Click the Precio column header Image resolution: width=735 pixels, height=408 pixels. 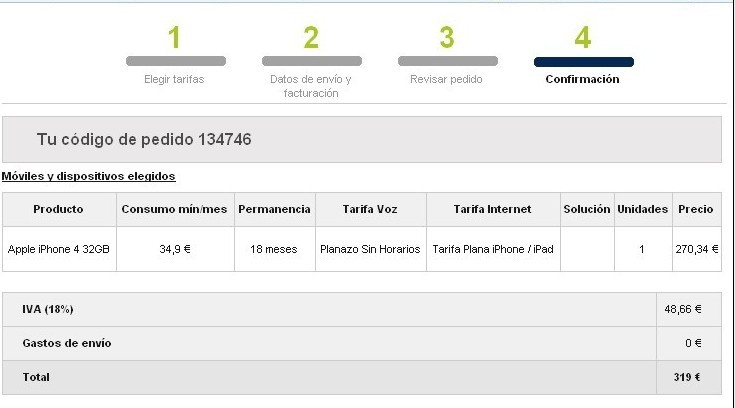(x=696, y=209)
